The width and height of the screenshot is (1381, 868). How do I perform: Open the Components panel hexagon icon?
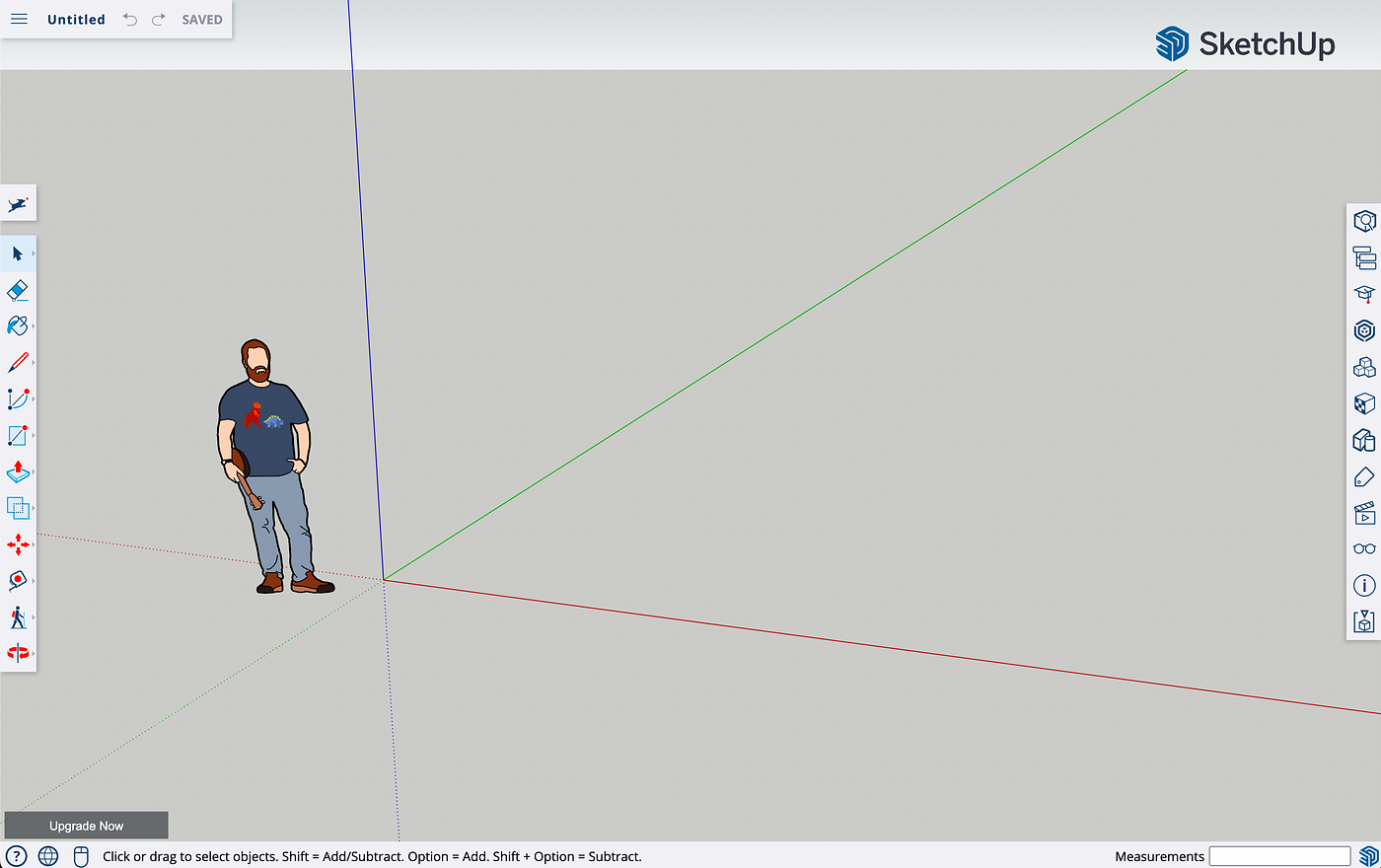click(x=1364, y=330)
